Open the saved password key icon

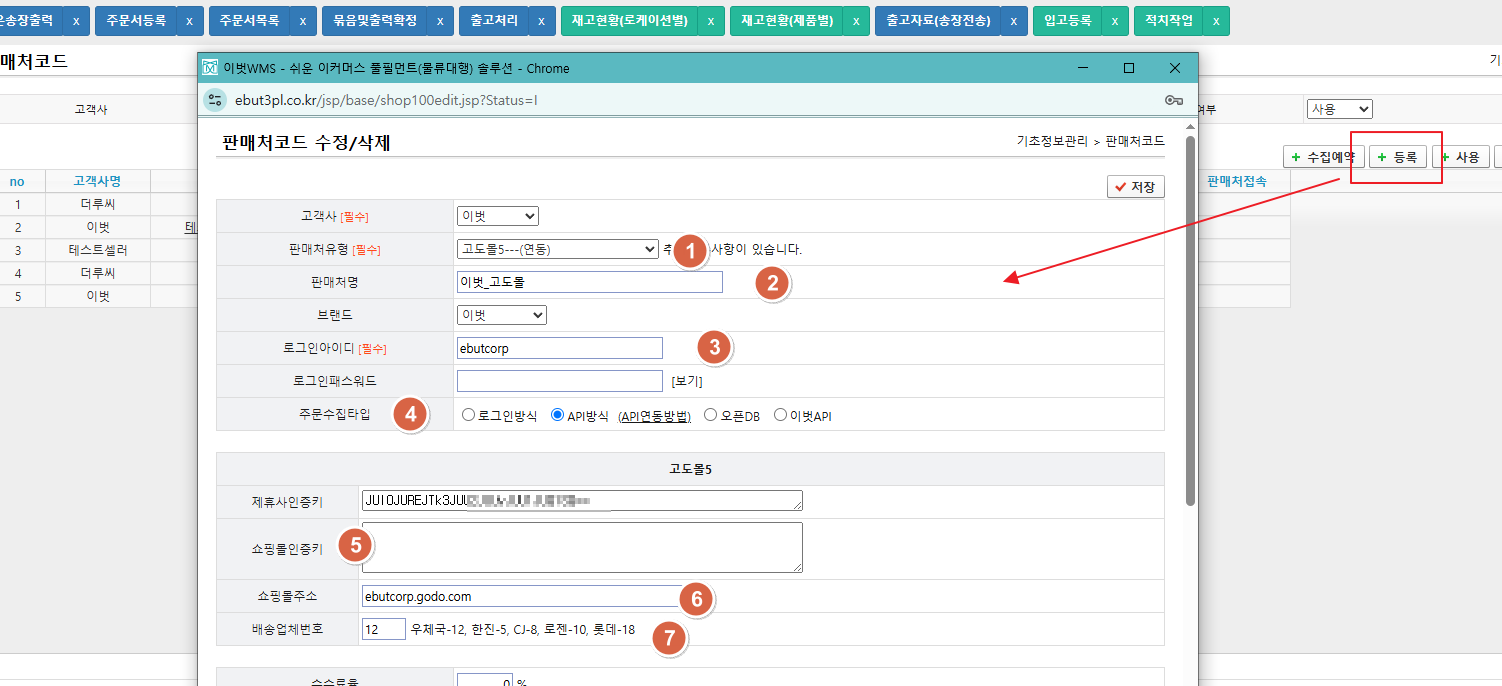[1174, 100]
